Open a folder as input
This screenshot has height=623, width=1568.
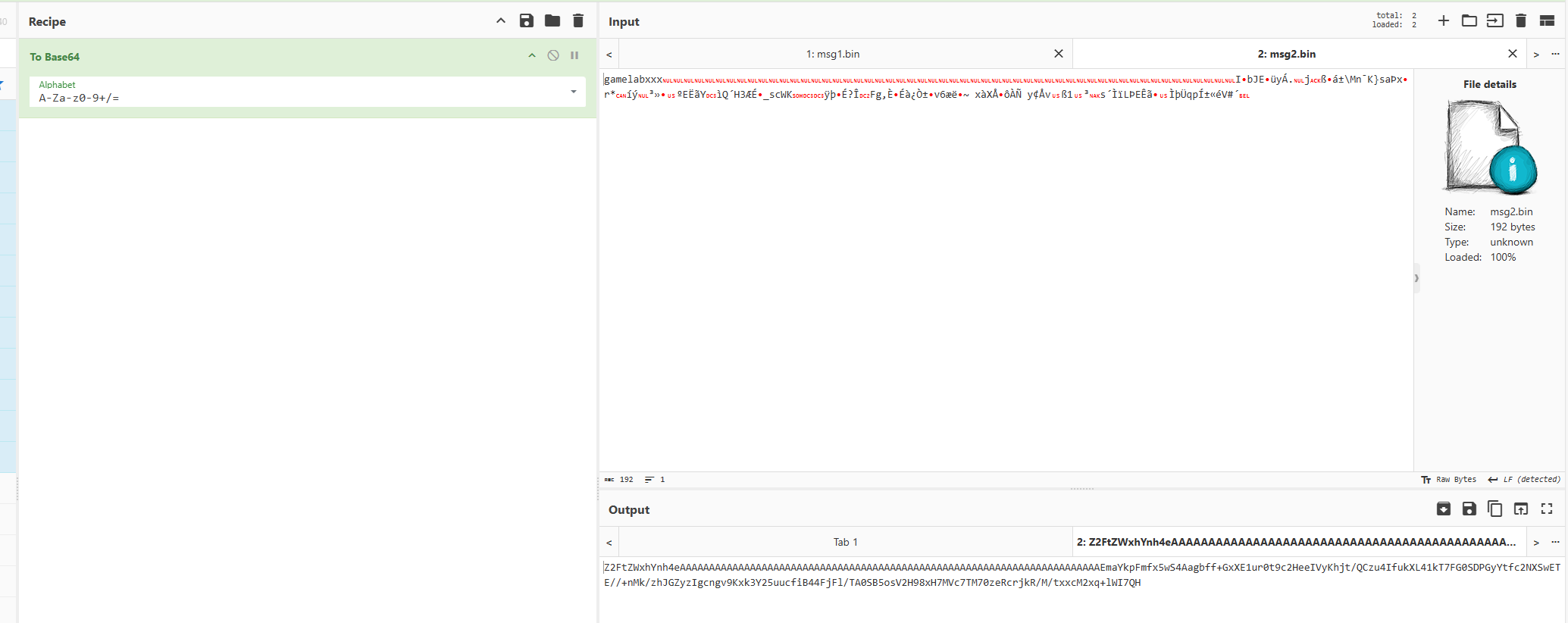(1469, 21)
